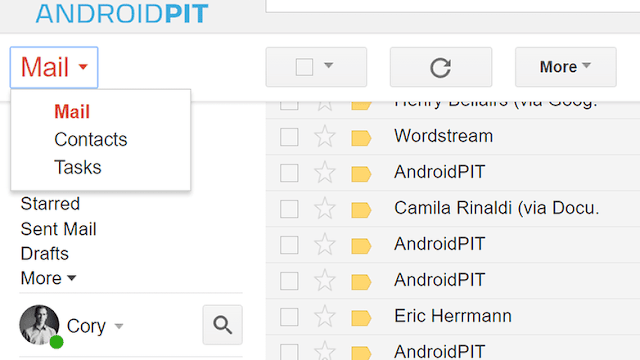Click the importance marker for Camila Rinaldi's email
This screenshot has width=640, height=360.
point(361,210)
